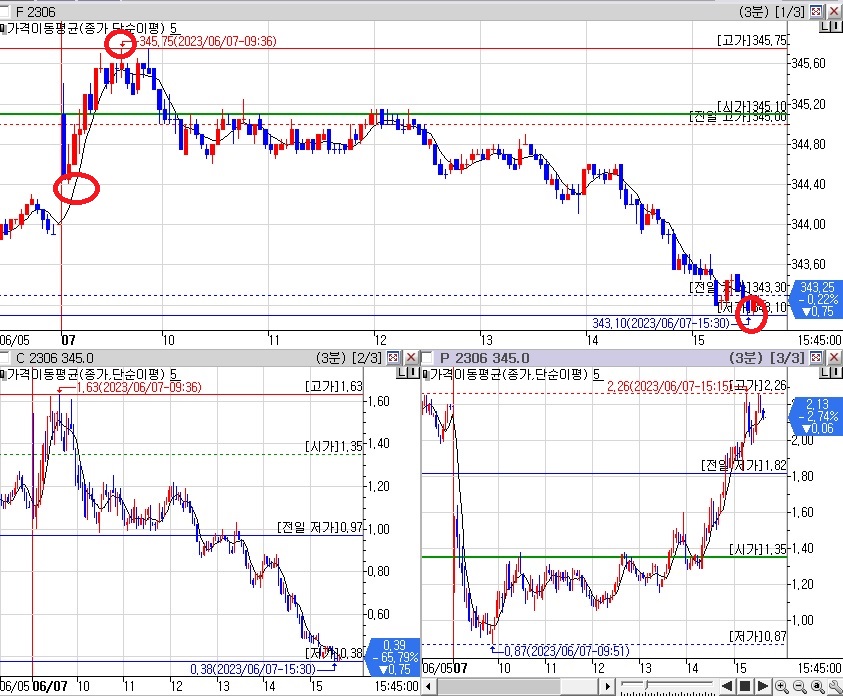The height and width of the screenshot is (696, 843).
Task: Click the I button in P 2306 chart
Action: tap(837, 372)
